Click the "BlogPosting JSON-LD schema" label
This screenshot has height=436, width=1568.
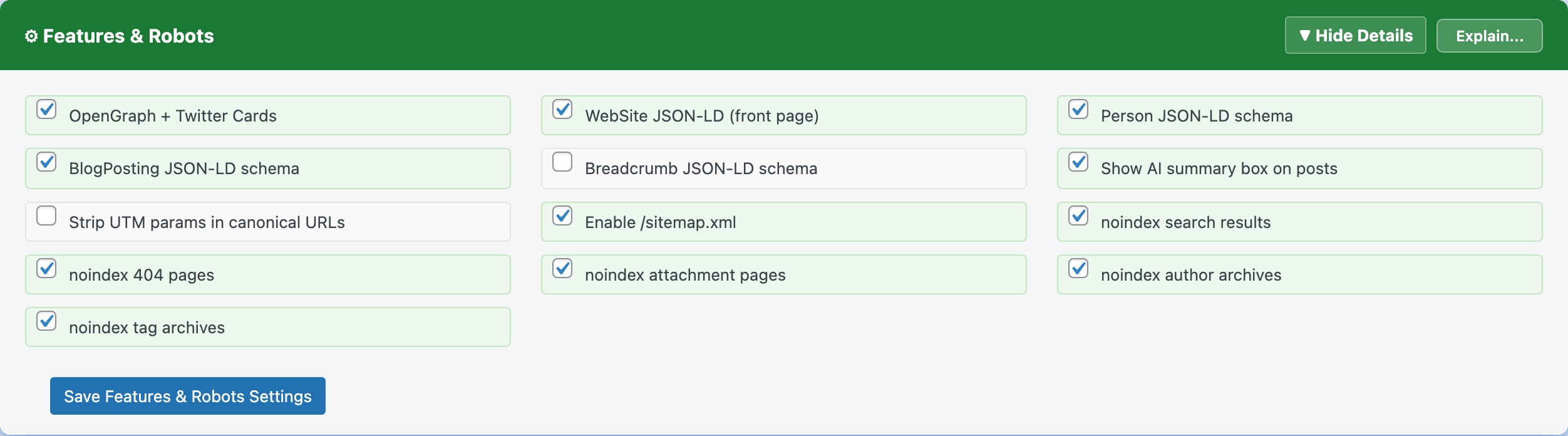[x=184, y=169]
